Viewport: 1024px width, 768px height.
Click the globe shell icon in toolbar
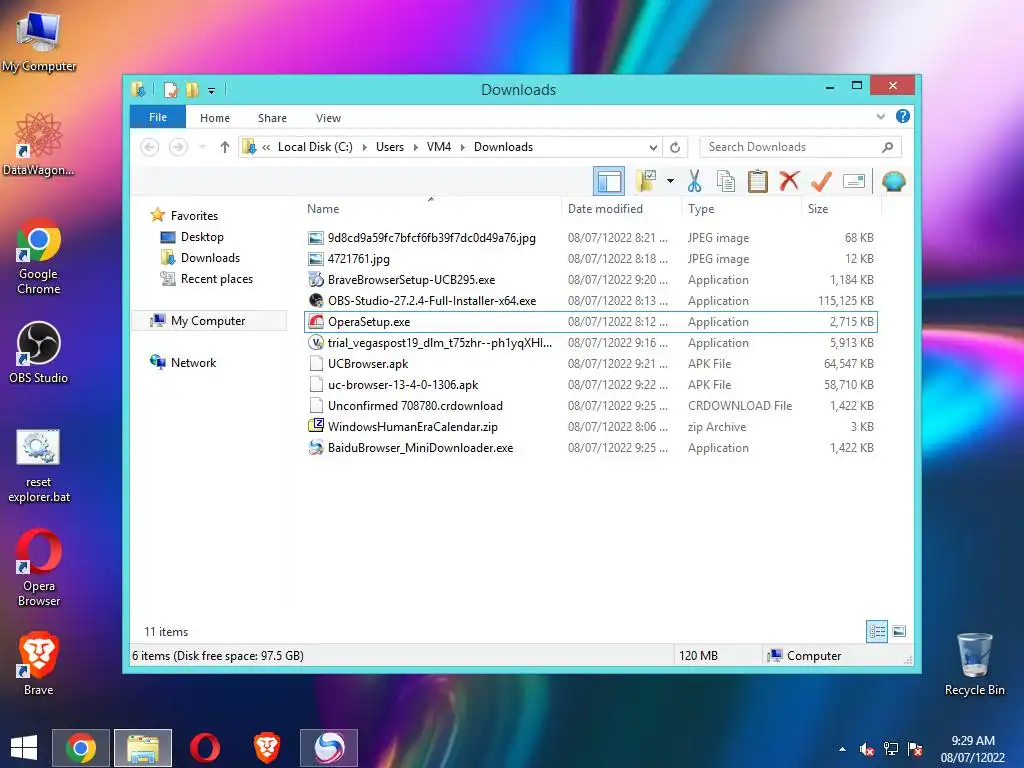[x=893, y=181]
